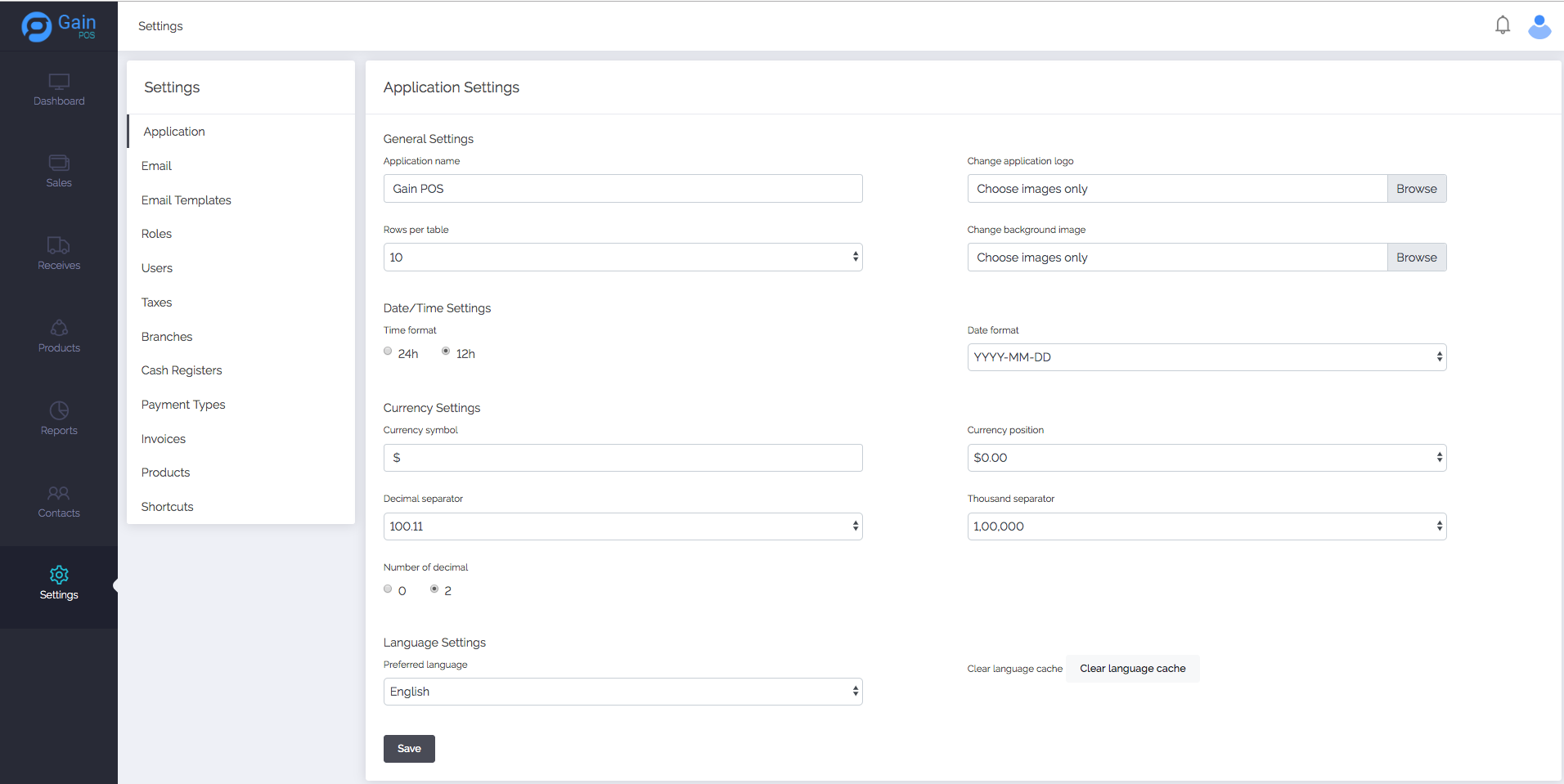Open the Preferred language dropdown
The width and height of the screenshot is (1564, 784).
622,692
